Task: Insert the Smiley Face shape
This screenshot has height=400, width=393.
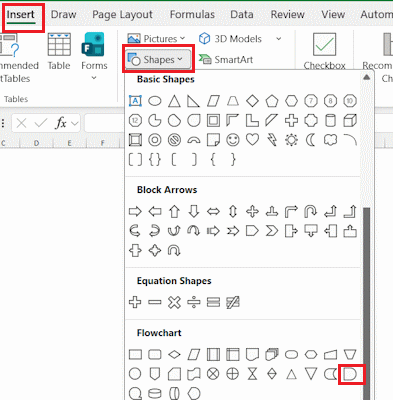Action: click(233, 140)
